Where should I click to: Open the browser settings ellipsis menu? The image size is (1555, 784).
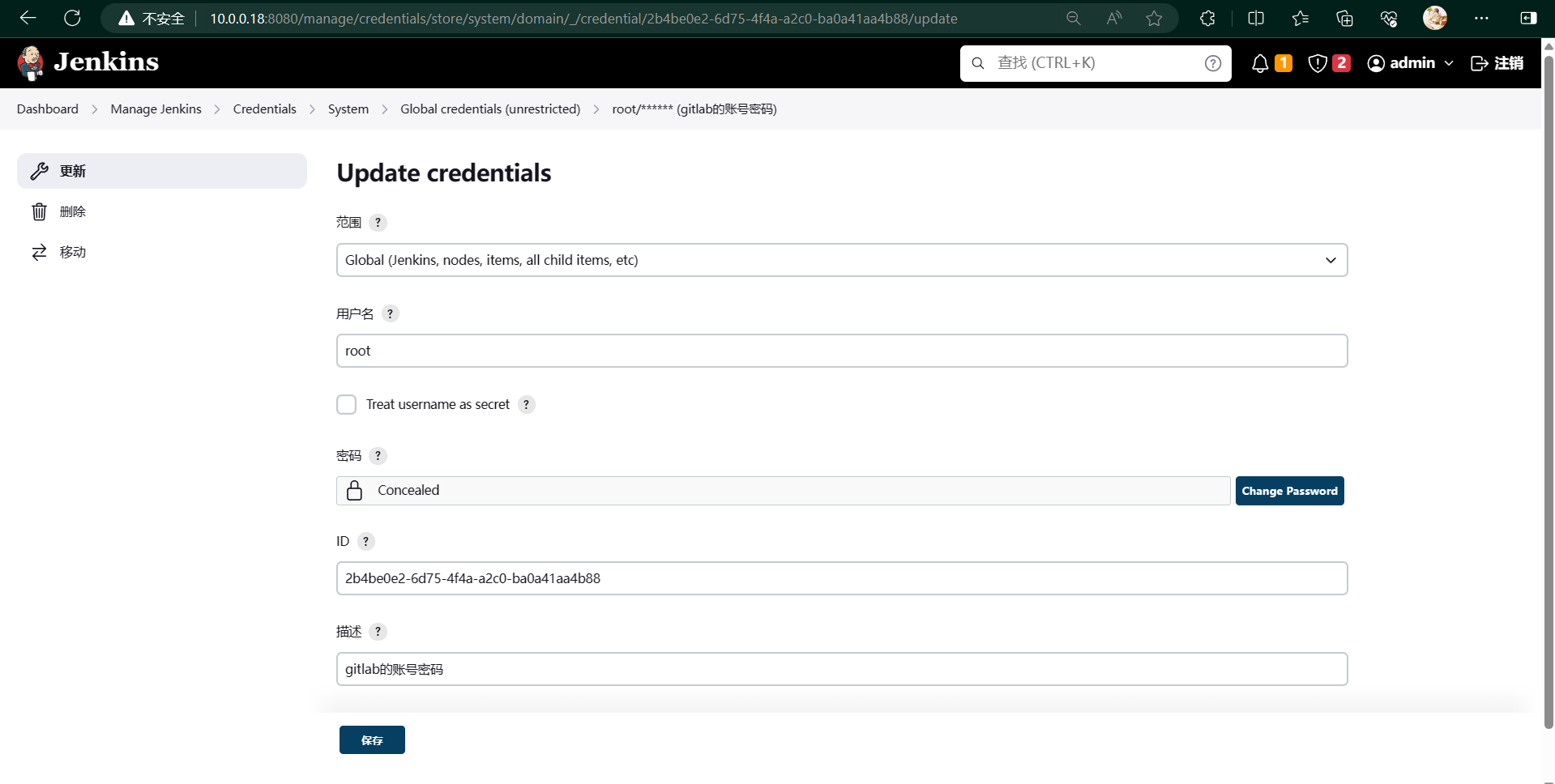pos(1481,18)
